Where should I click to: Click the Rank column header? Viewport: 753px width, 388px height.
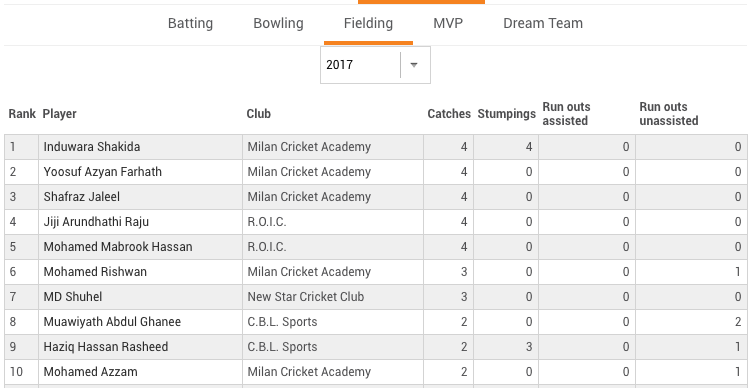[x=22, y=114]
